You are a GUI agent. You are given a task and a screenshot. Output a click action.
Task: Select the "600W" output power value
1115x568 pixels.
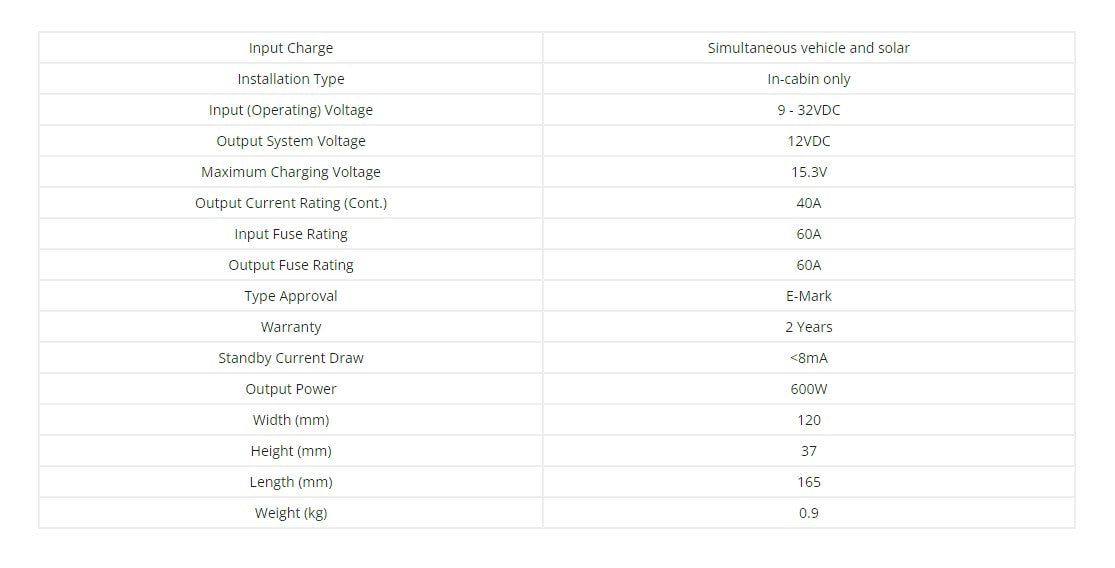(808, 389)
